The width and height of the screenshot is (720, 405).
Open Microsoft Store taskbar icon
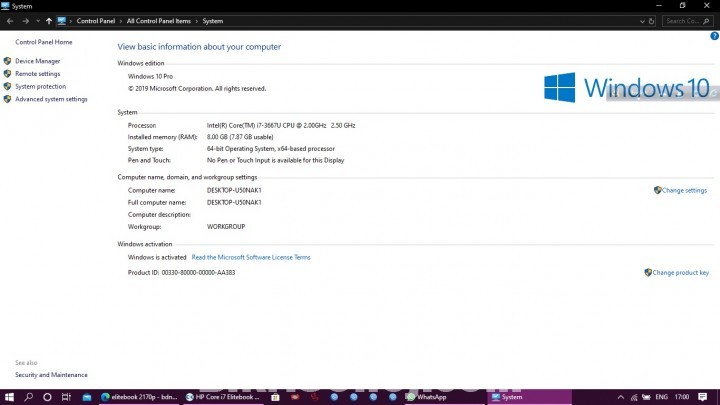click(x=275, y=397)
